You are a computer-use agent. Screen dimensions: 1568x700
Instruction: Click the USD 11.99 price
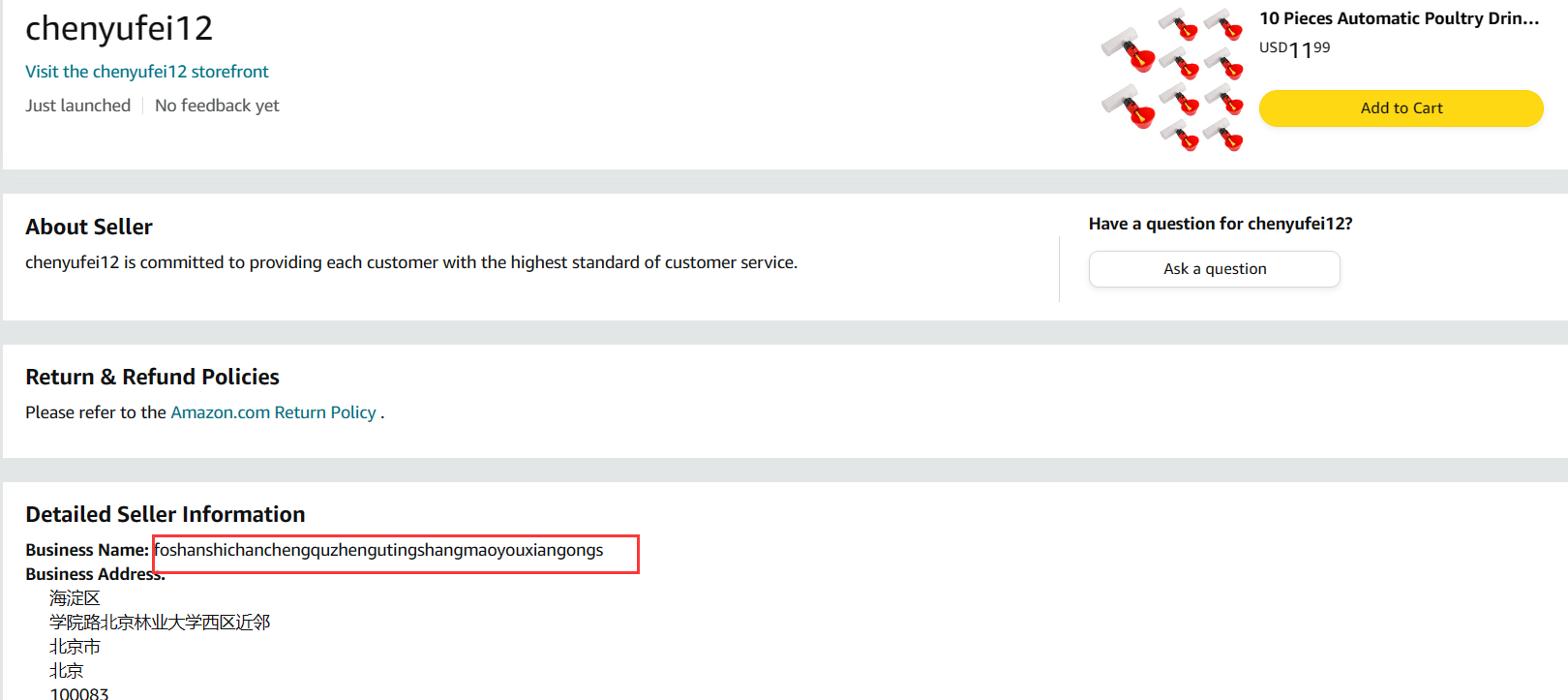1294,48
